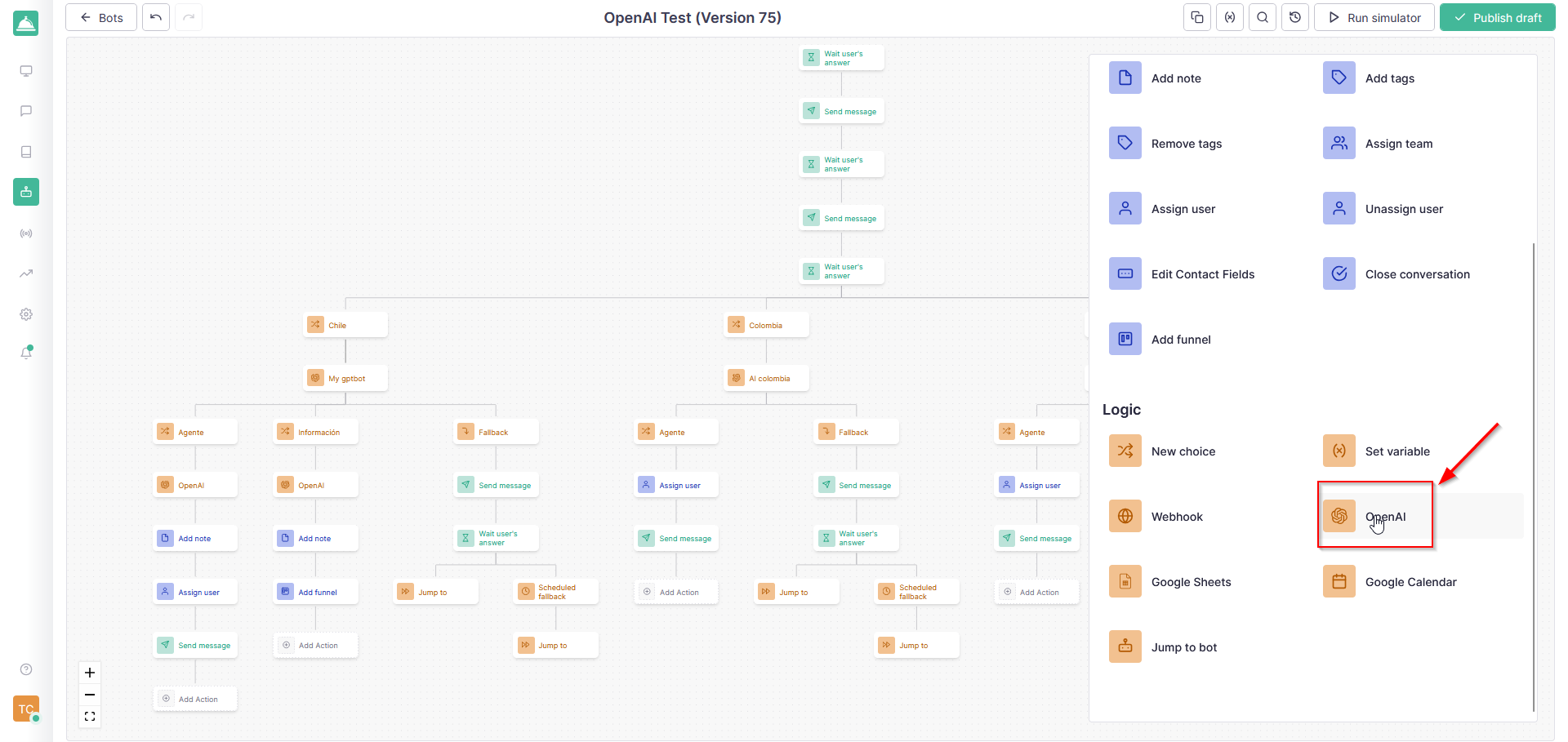The height and width of the screenshot is (742, 1568).
Task: Select the Chile choice node on canvas
Action: pos(345,325)
